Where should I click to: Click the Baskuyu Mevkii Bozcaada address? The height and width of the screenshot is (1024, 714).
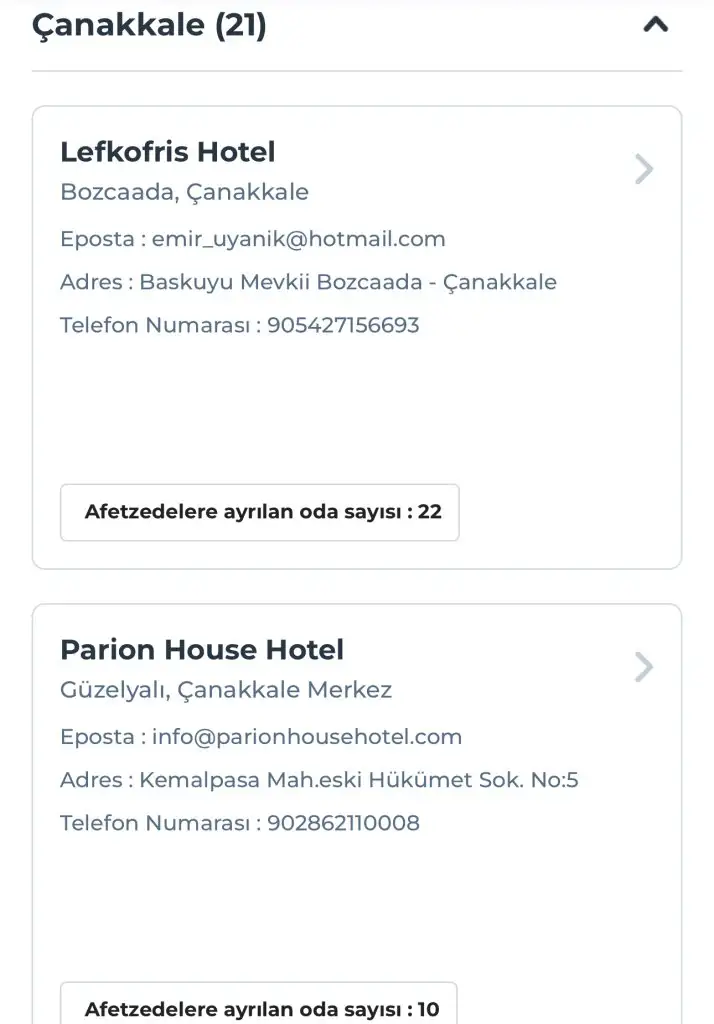click(348, 282)
